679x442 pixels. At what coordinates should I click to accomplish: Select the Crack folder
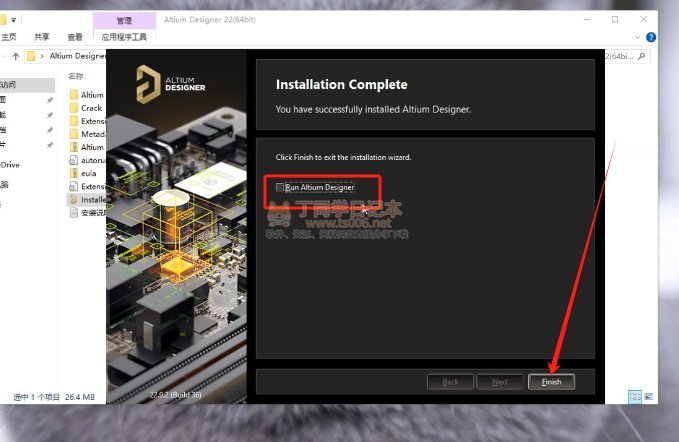pos(86,108)
